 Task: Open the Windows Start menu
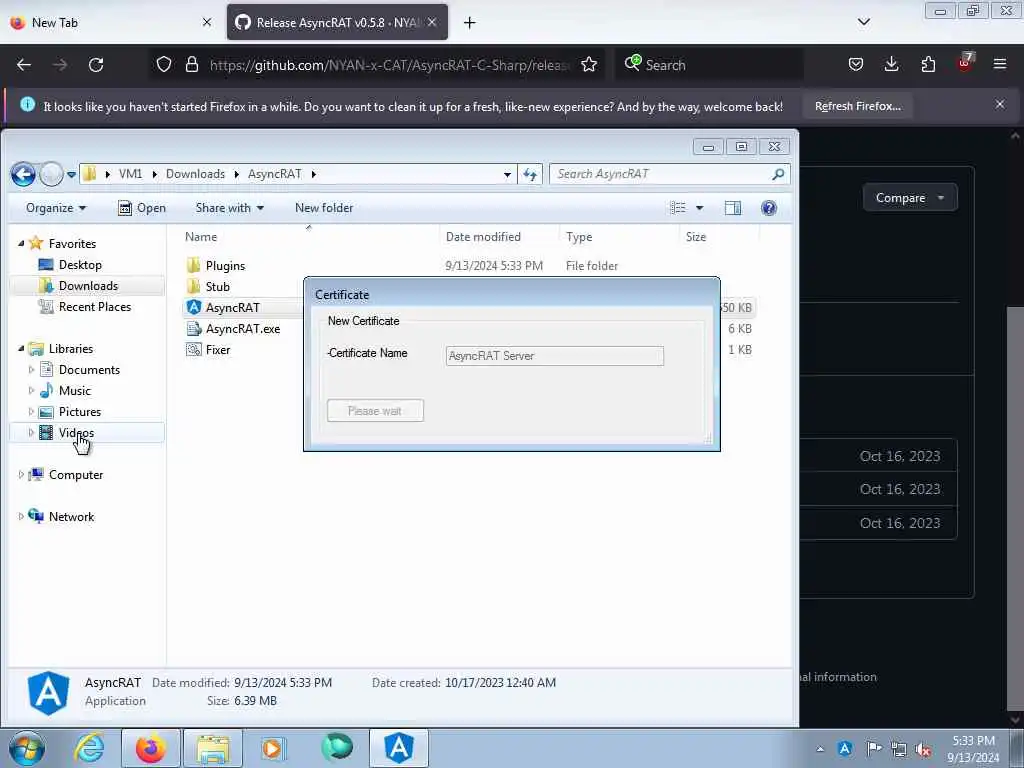(27, 748)
